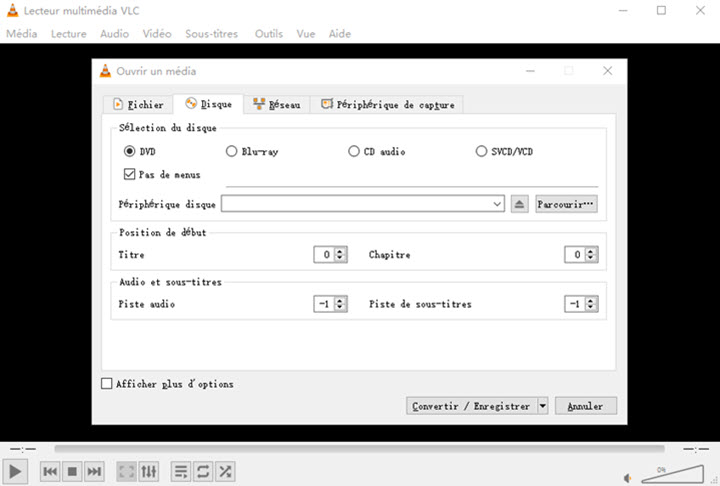The height and width of the screenshot is (486, 720).
Task: Minimize the main VLC window
Action: pyautogui.click(x=623, y=10)
